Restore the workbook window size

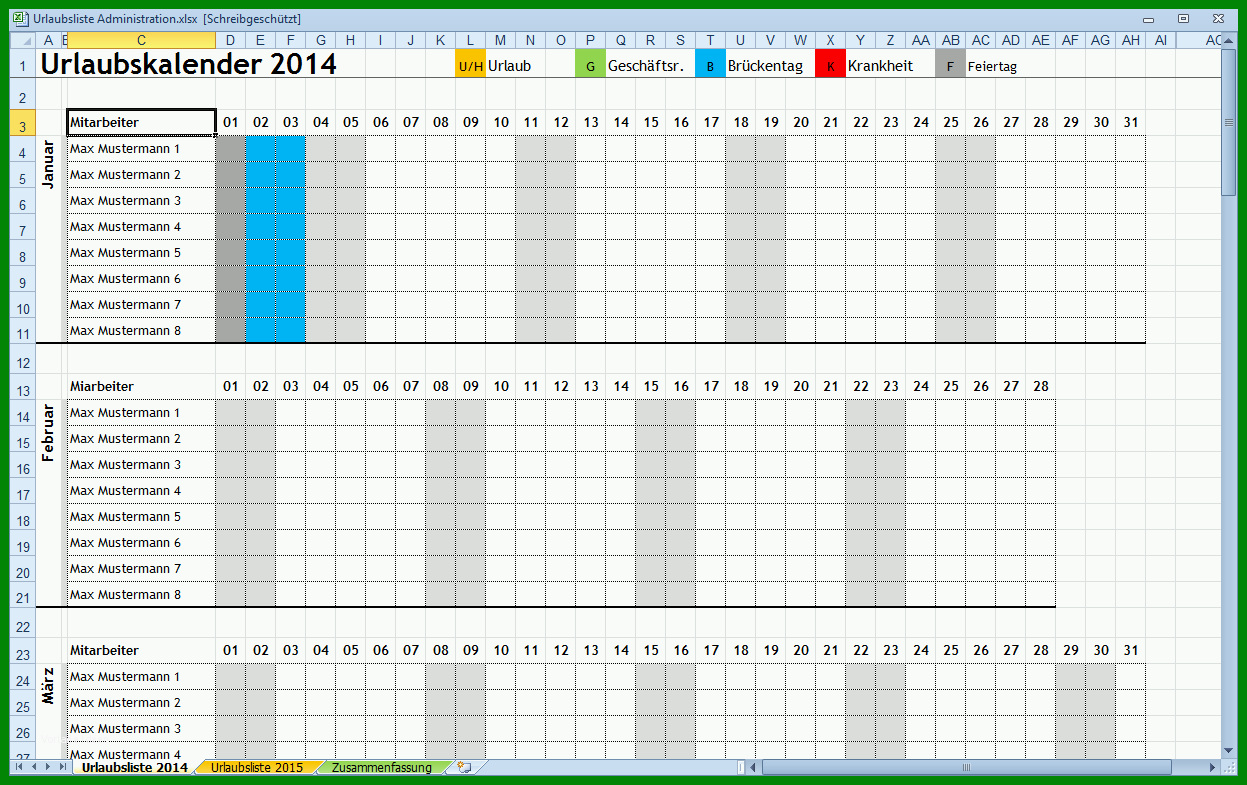1183,19
